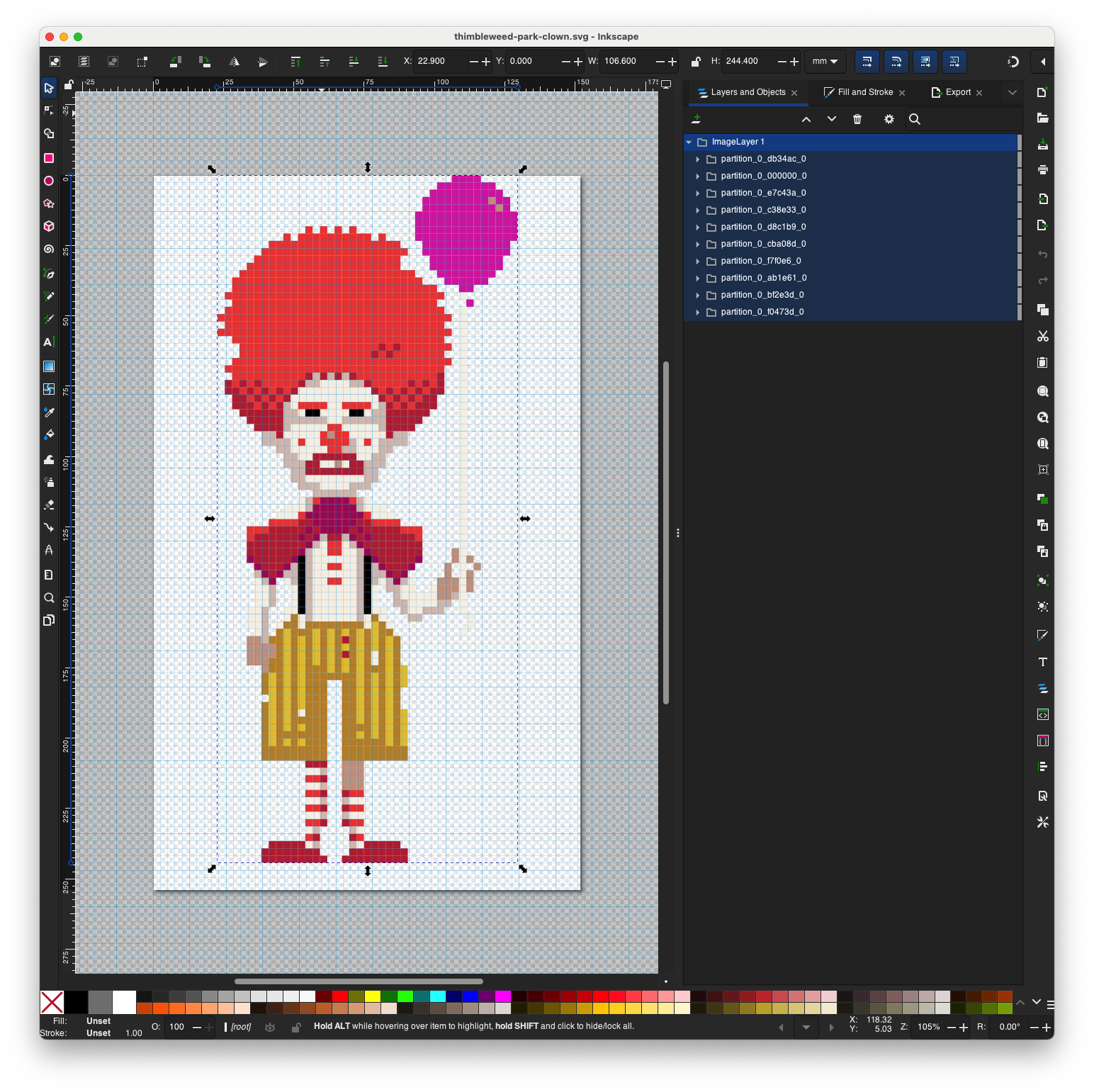Toggle snapping on or off
The height and width of the screenshot is (1092, 1094).
(x=1013, y=62)
